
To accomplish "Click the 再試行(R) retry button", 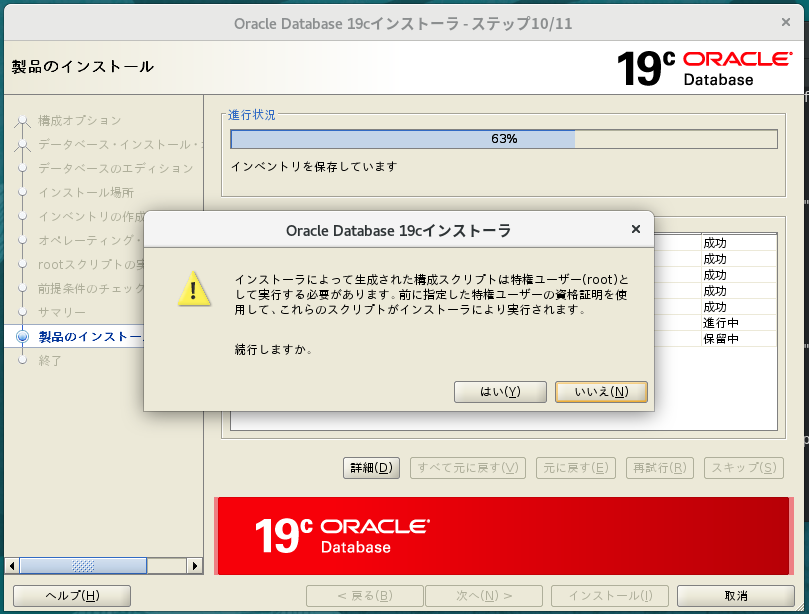I will 660,468.
